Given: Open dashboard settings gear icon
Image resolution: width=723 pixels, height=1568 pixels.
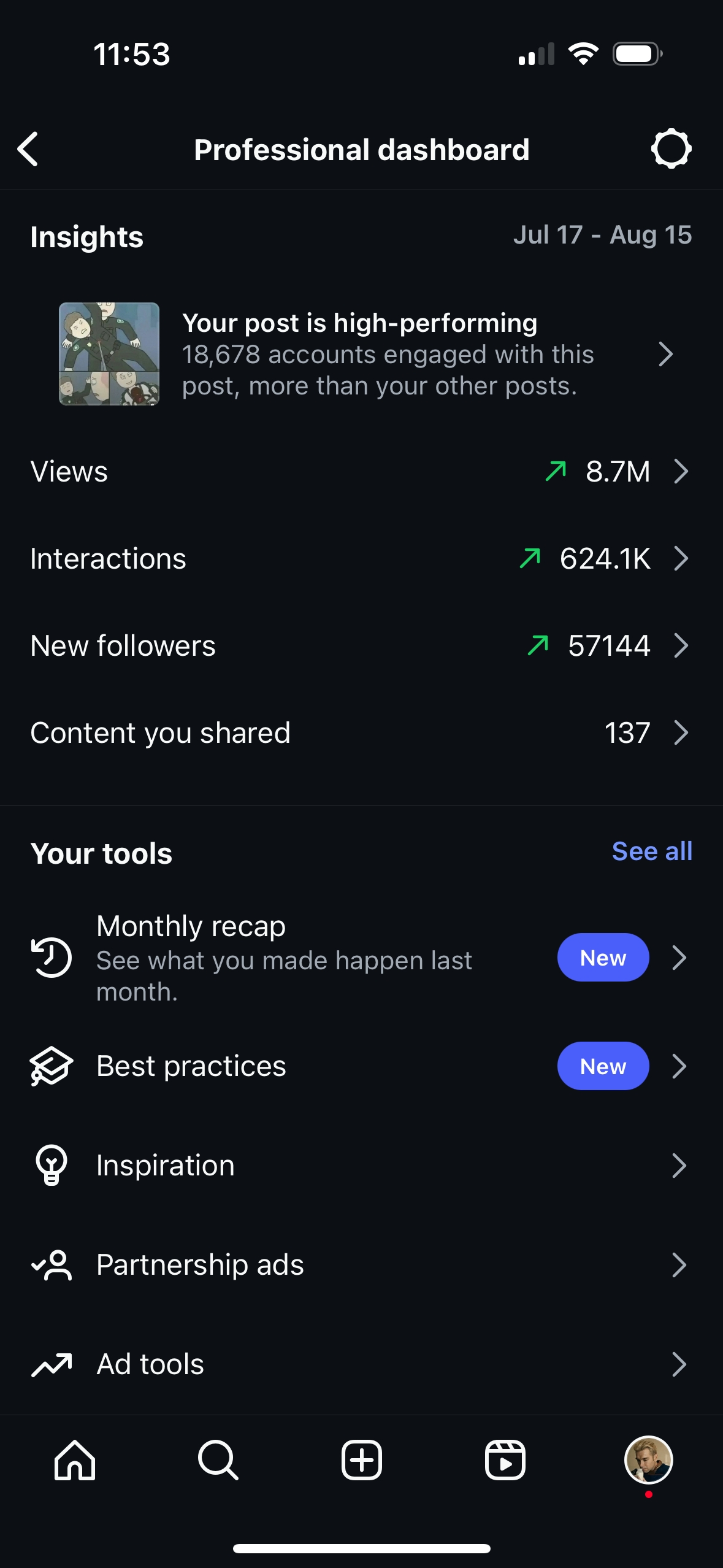Looking at the screenshot, I should (x=671, y=149).
